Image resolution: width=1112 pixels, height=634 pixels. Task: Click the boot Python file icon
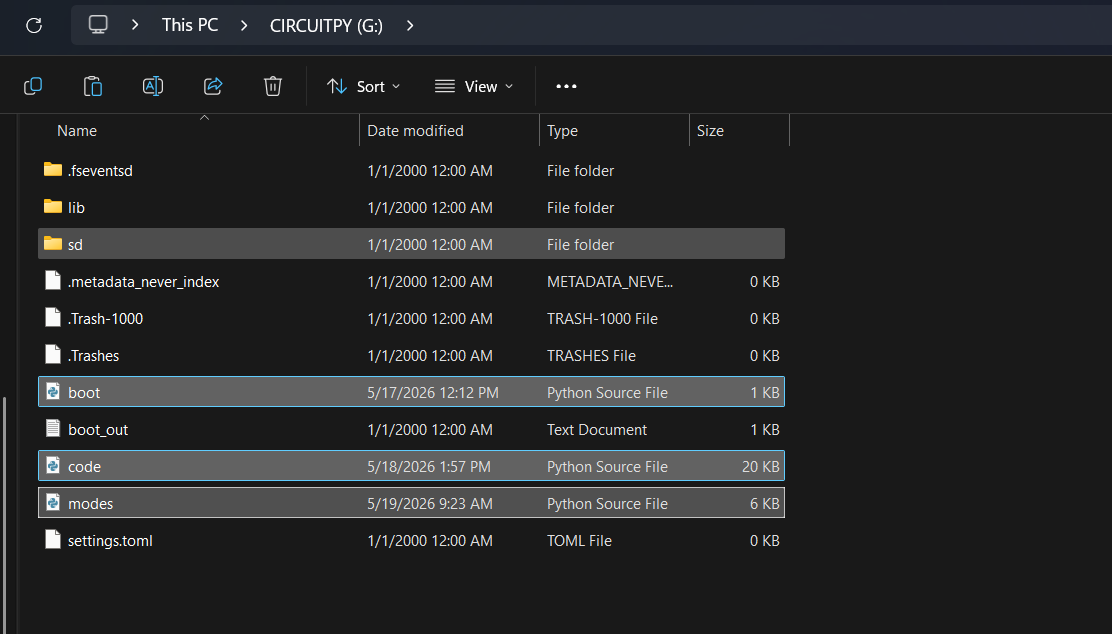pyautogui.click(x=52, y=391)
